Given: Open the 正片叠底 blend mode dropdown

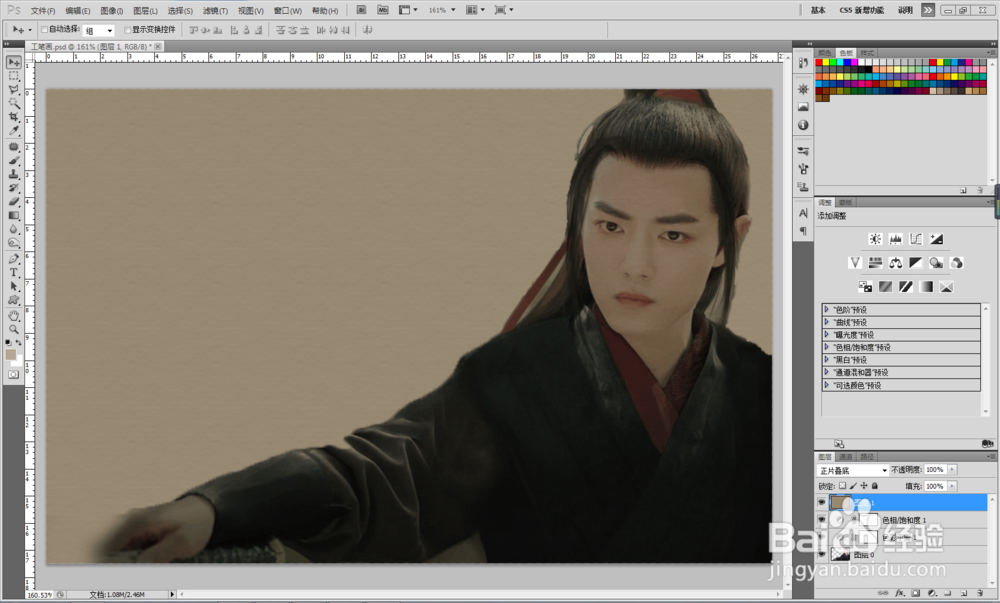Looking at the screenshot, I should (x=853, y=470).
